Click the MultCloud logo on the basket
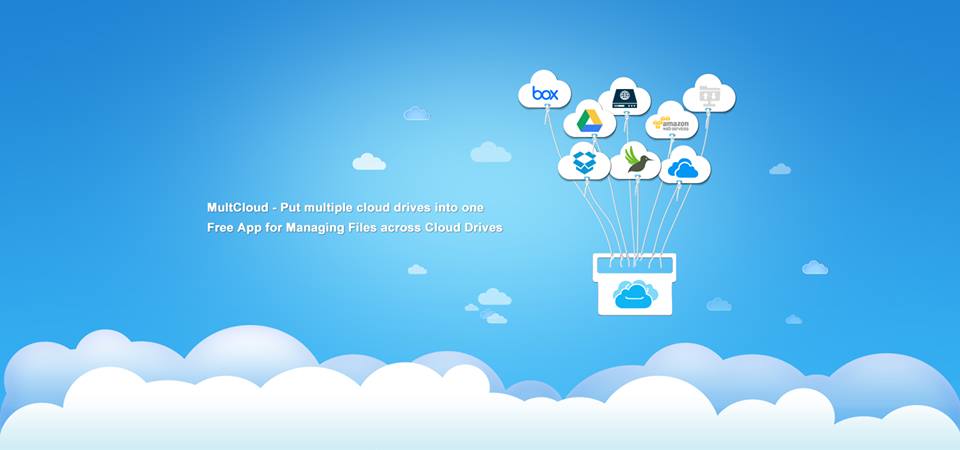This screenshot has width=960, height=450. point(636,294)
